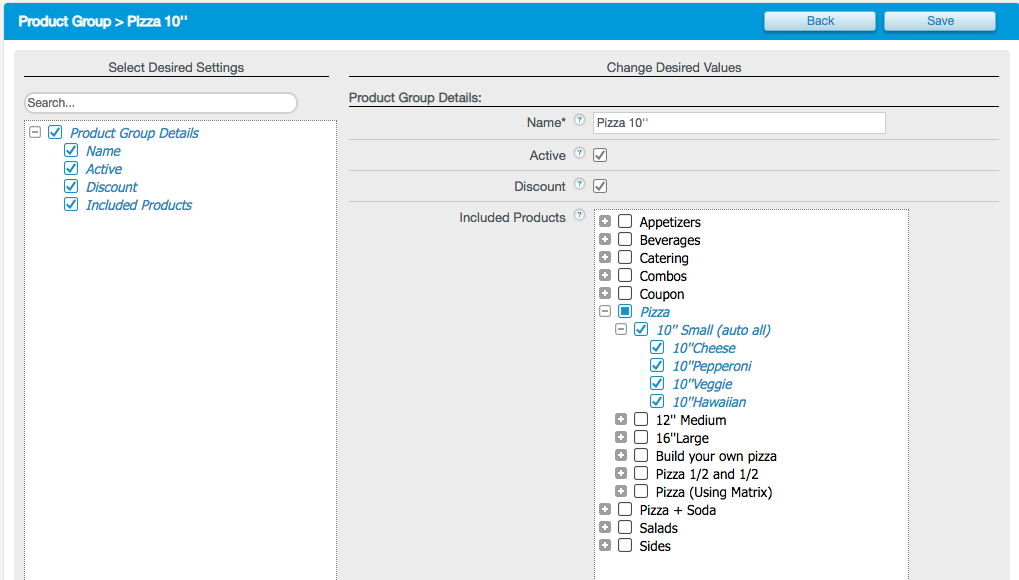
Task: Uncheck the Active checkbox in Product Group Details
Action: pyautogui.click(x=600, y=155)
